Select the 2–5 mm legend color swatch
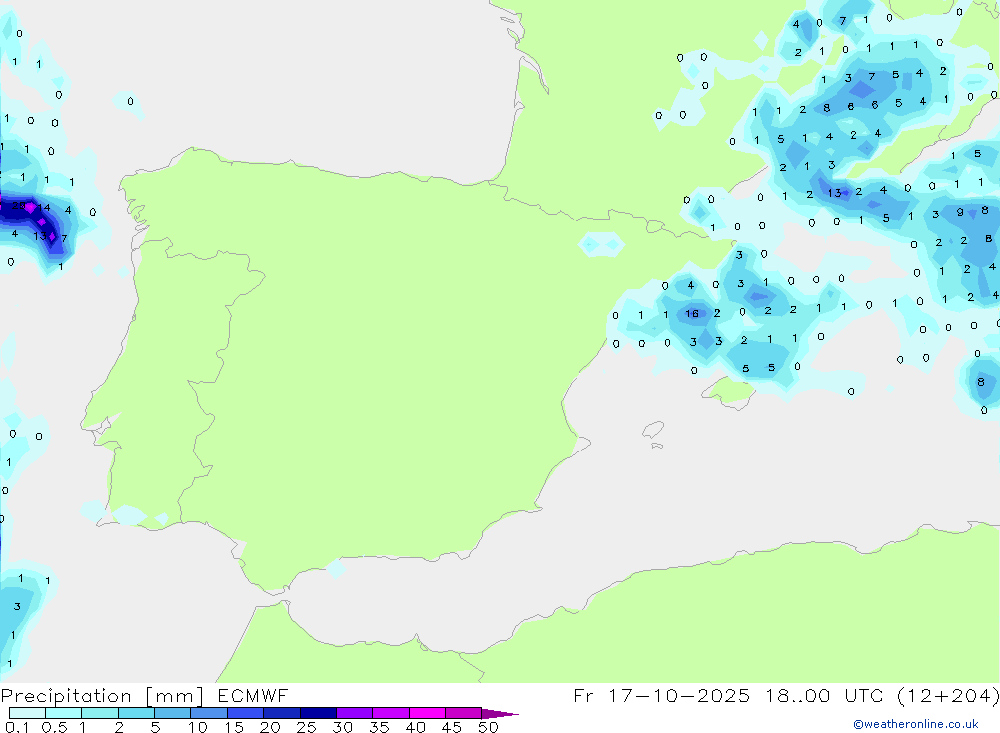This screenshot has width=1000, height=733. pos(136,713)
